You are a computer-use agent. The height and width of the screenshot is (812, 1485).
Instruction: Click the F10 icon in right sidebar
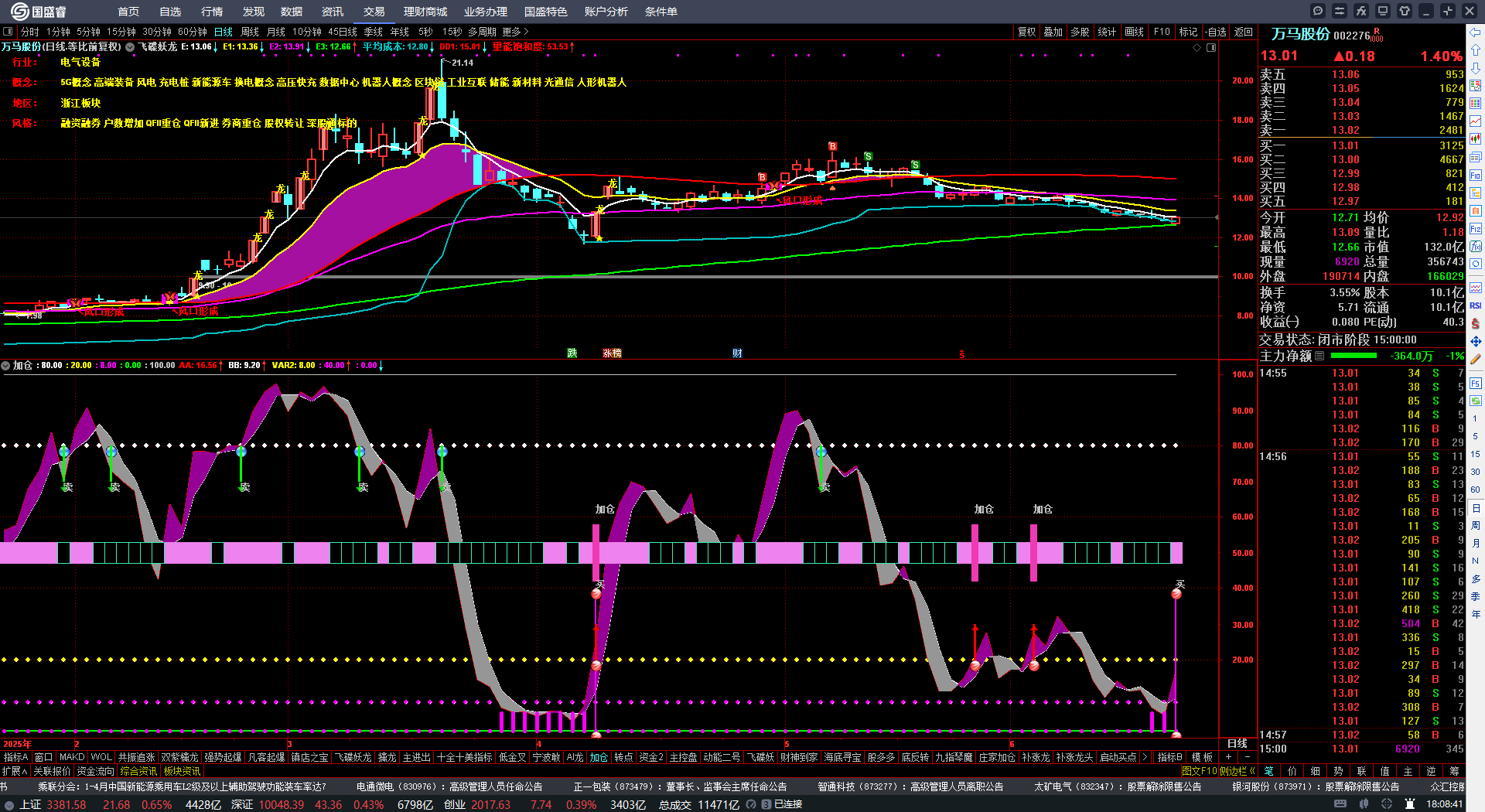pos(1476,176)
